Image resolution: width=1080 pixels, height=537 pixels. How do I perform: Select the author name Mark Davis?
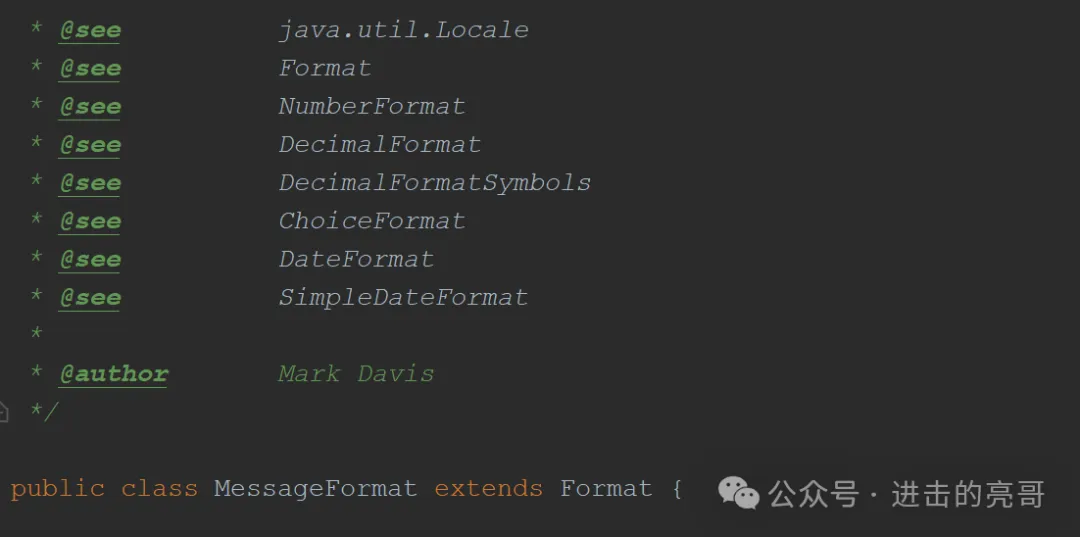tap(356, 374)
